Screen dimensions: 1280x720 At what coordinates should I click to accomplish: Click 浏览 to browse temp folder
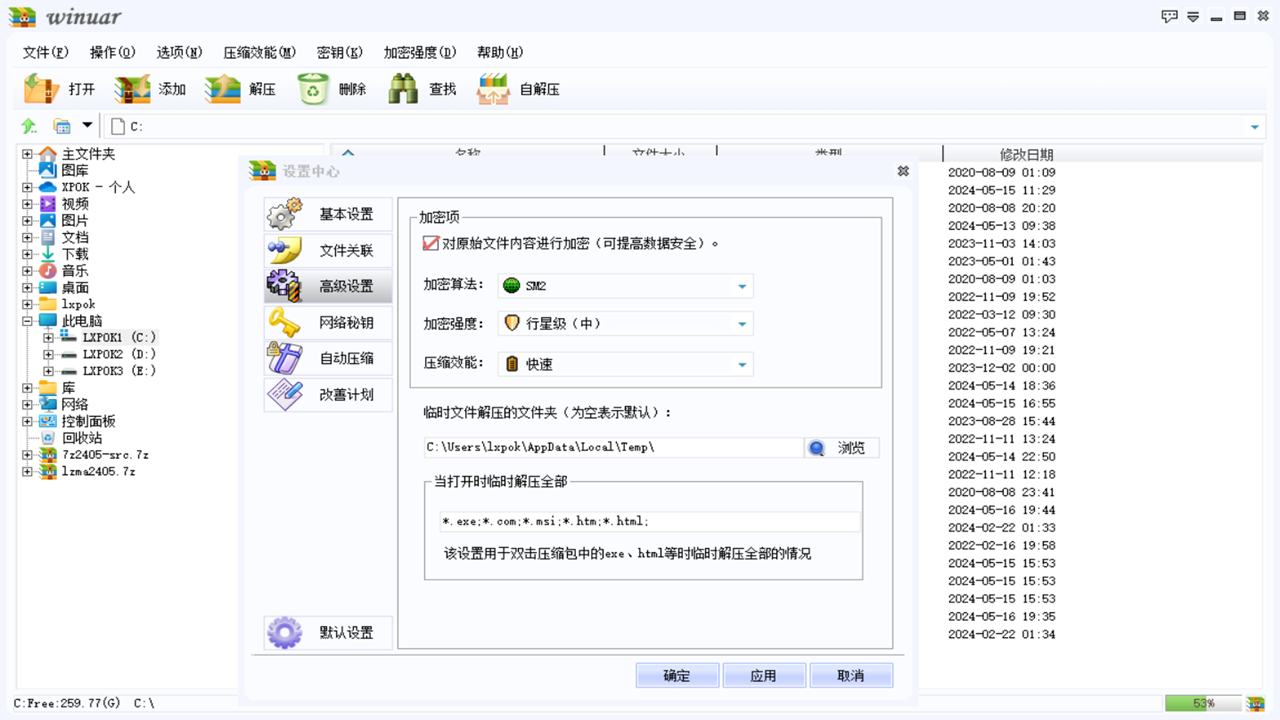[841, 447]
